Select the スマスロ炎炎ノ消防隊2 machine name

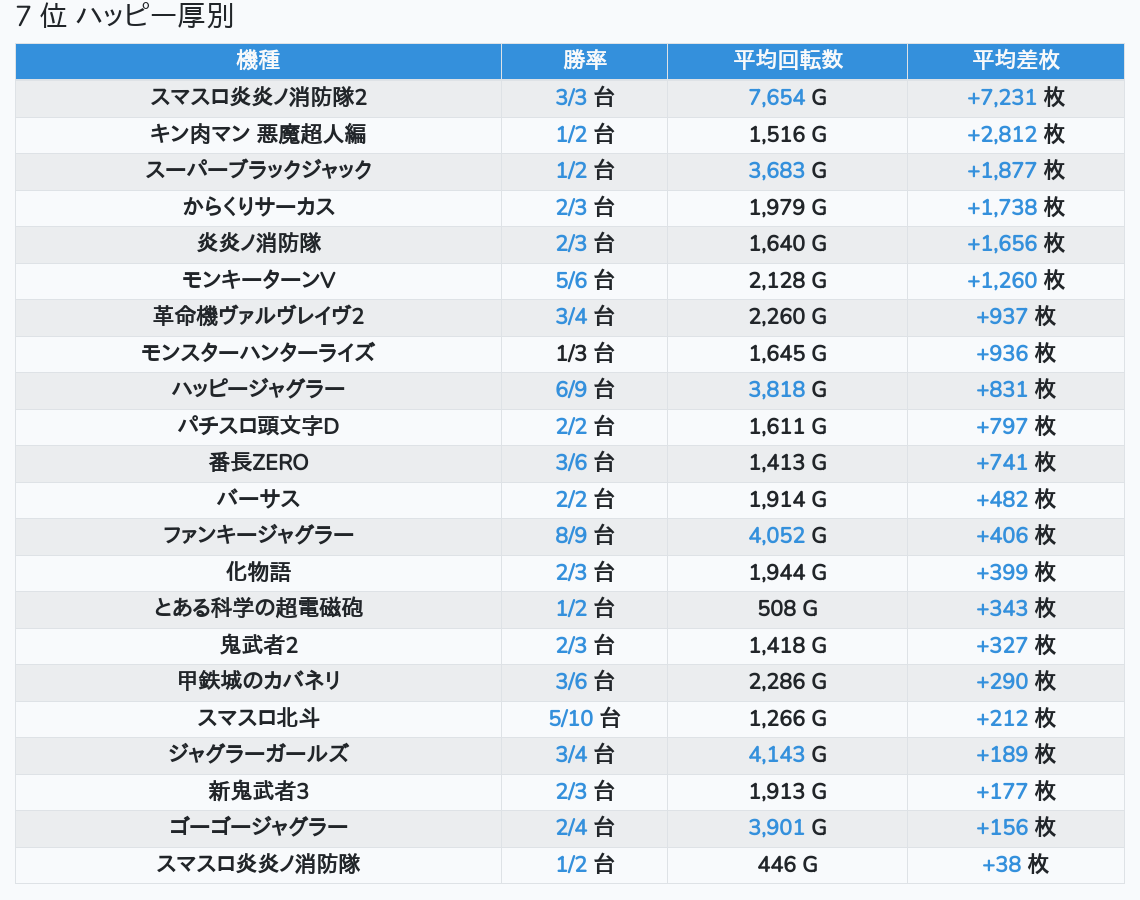[258, 97]
